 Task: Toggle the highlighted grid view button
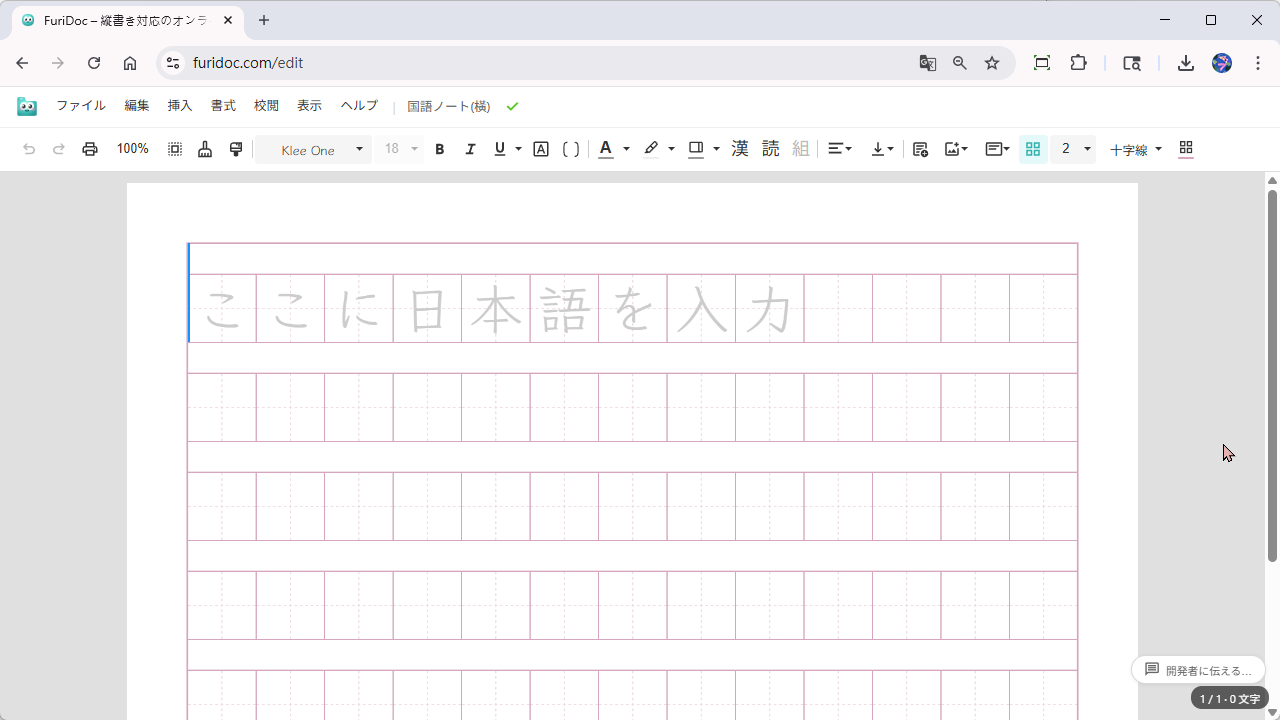(1033, 148)
